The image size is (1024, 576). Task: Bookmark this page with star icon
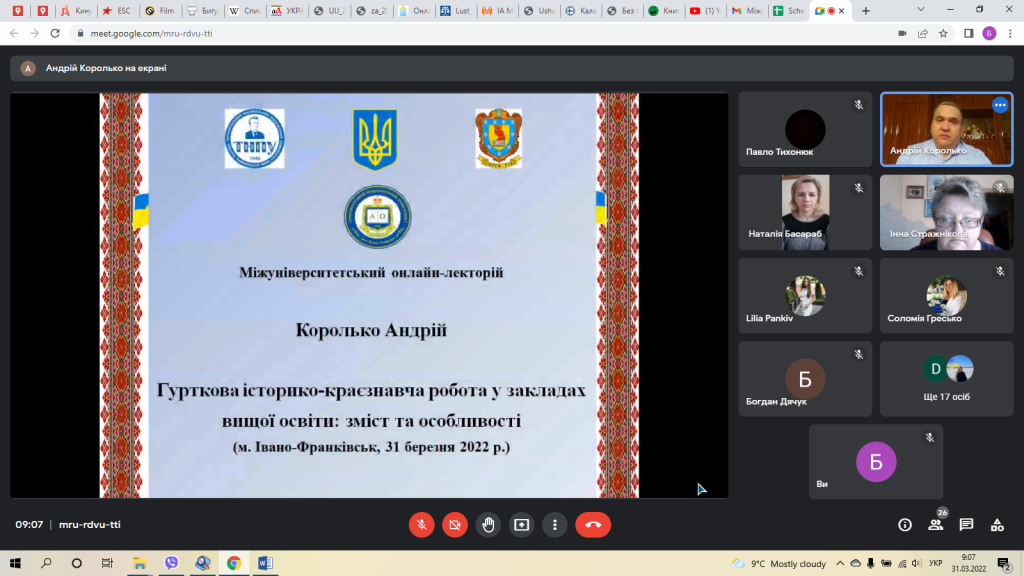(x=943, y=32)
